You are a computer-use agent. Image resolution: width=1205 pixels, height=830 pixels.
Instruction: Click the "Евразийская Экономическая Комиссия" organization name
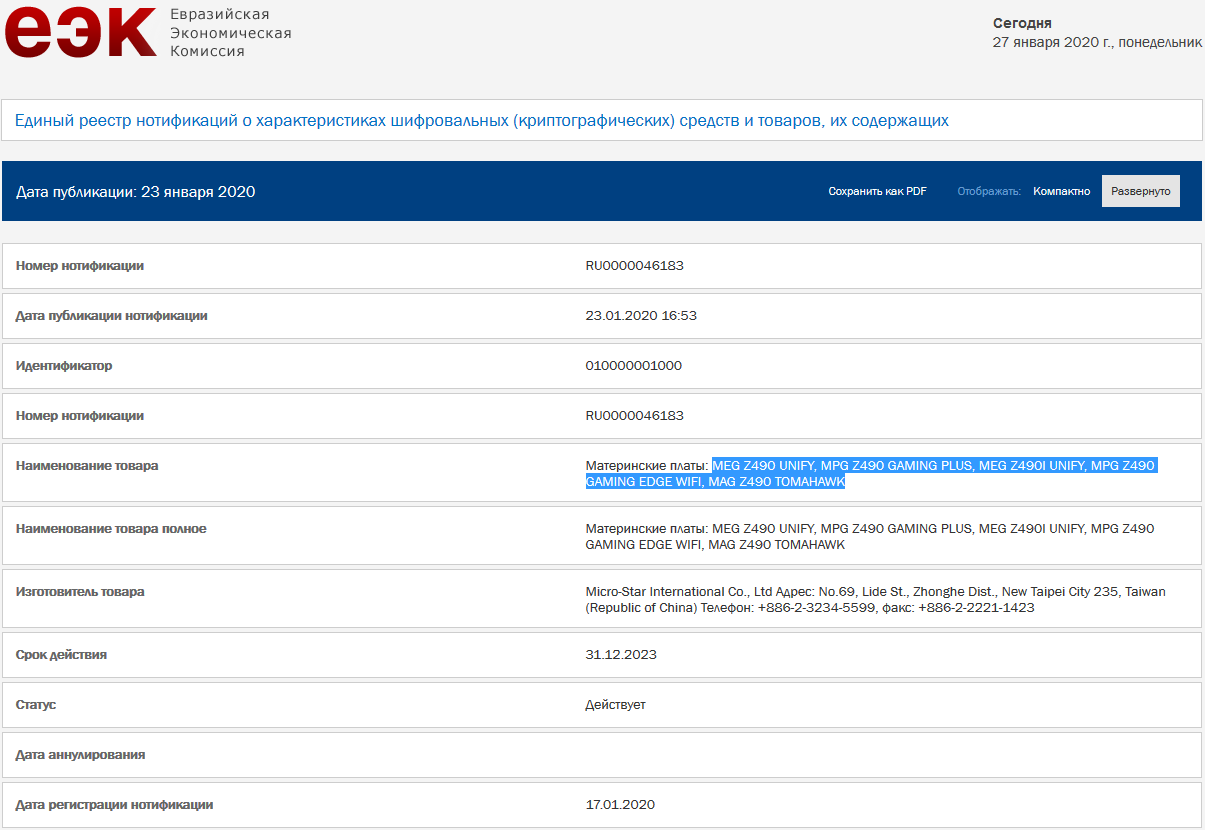pyautogui.click(x=230, y=33)
